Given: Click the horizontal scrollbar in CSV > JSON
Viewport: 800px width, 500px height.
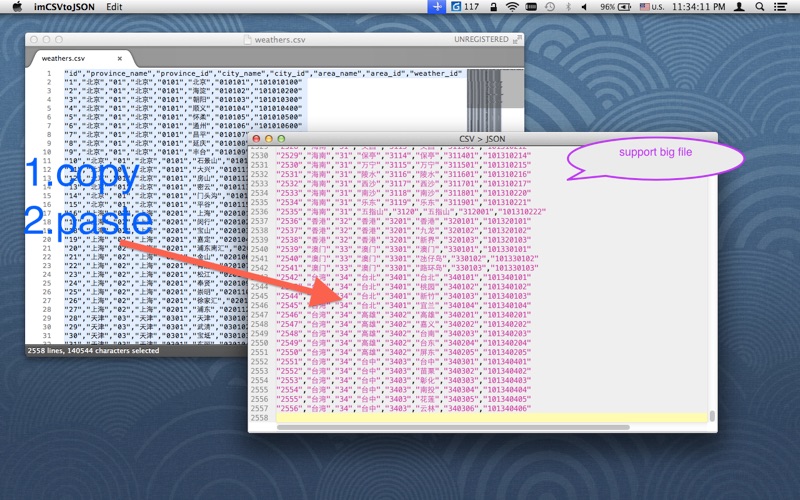Looking at the screenshot, I should tap(453, 428).
